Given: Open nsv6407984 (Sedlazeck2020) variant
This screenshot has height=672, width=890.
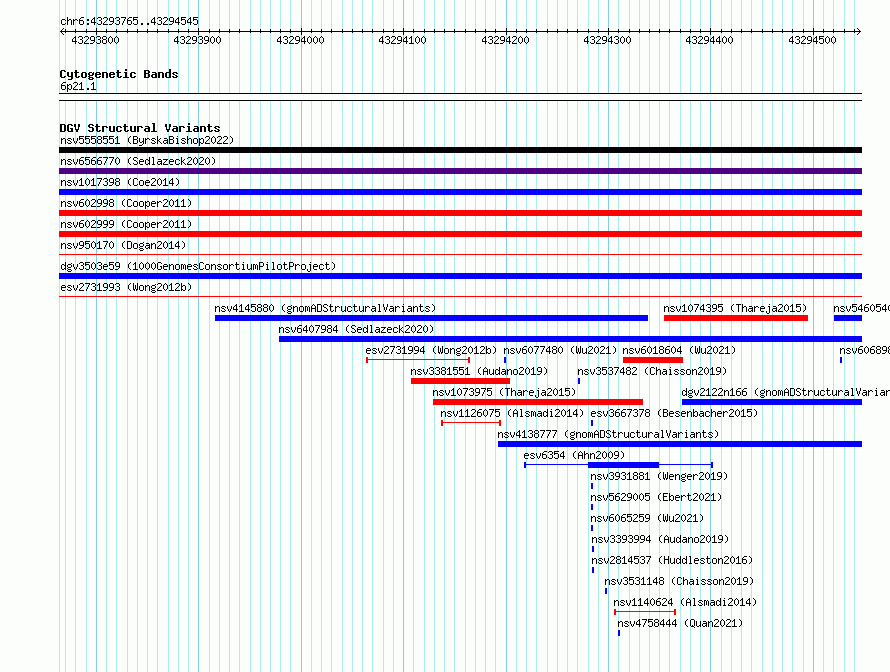Looking at the screenshot, I should [x=356, y=329].
